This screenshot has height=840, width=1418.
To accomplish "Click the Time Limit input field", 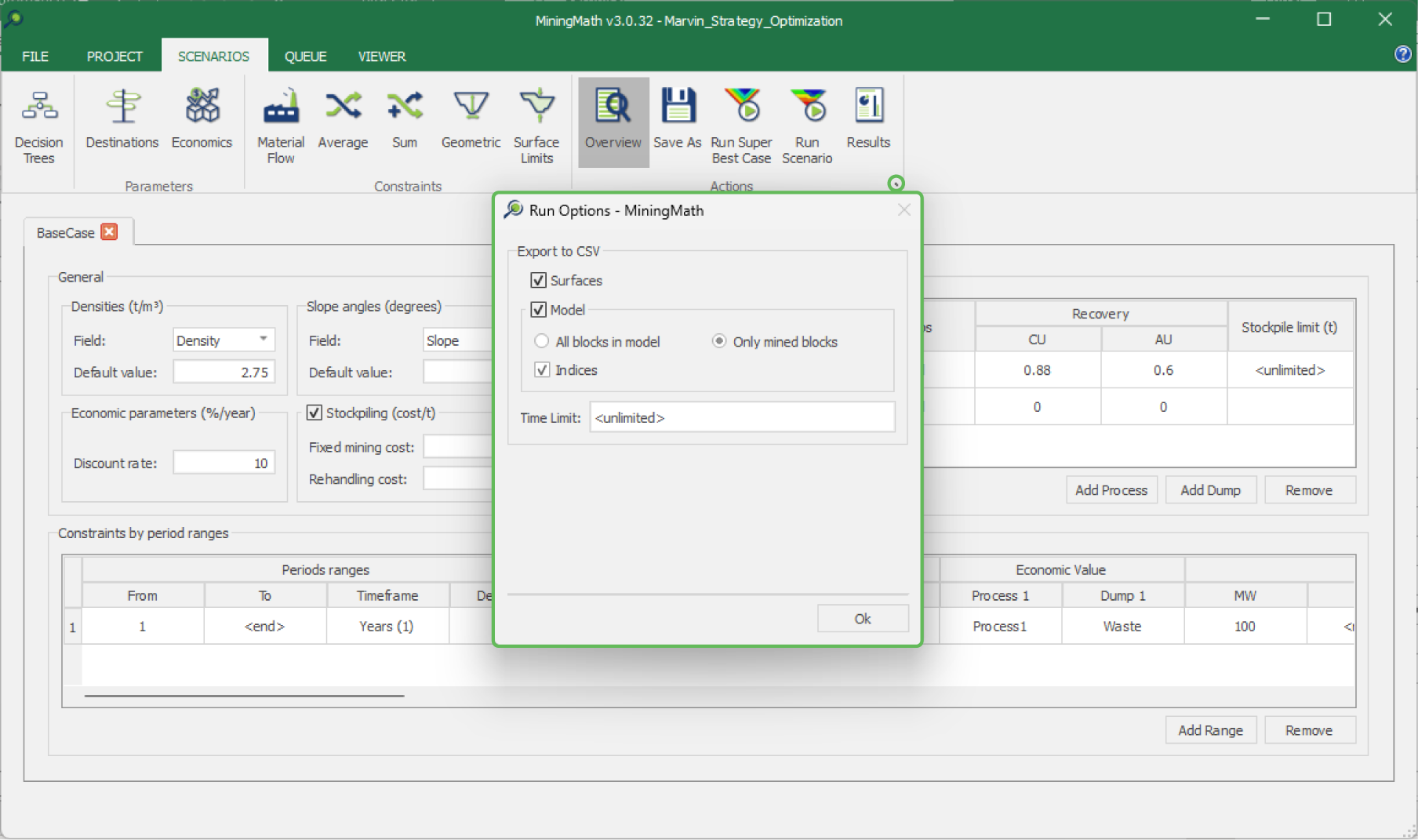I will pyautogui.click(x=741, y=418).
